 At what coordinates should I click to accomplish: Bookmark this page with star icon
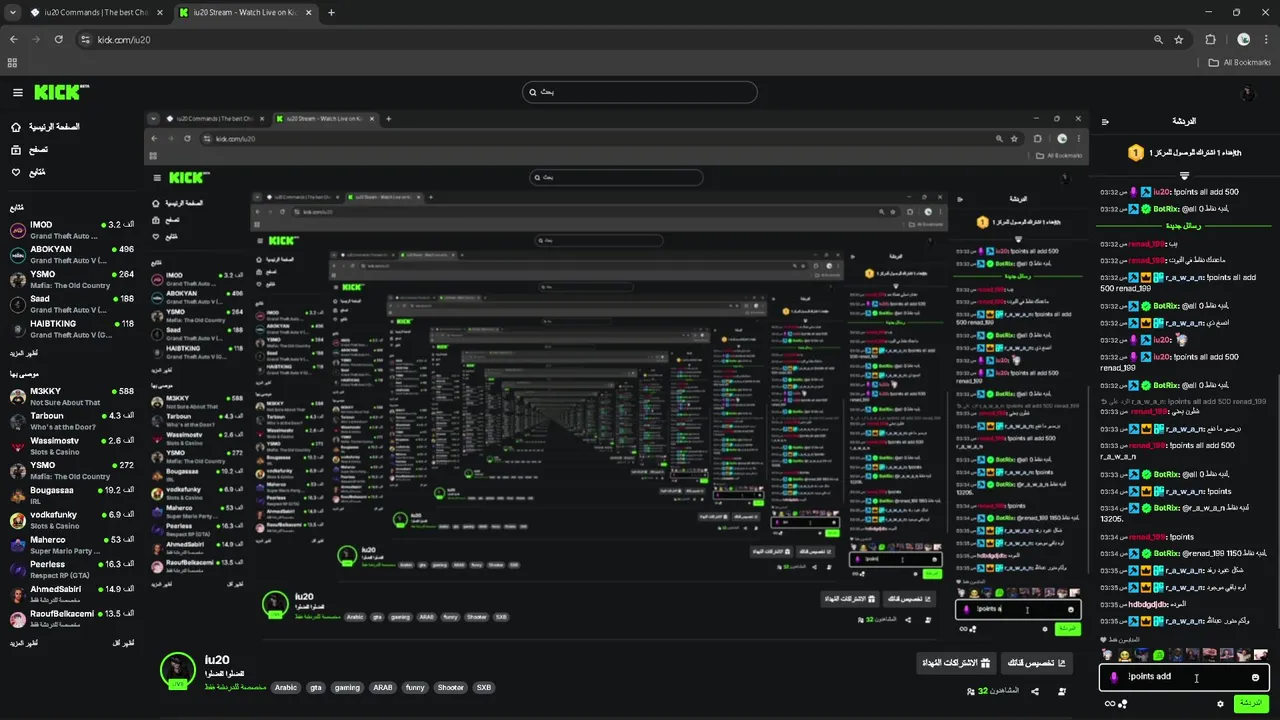pos(1179,40)
